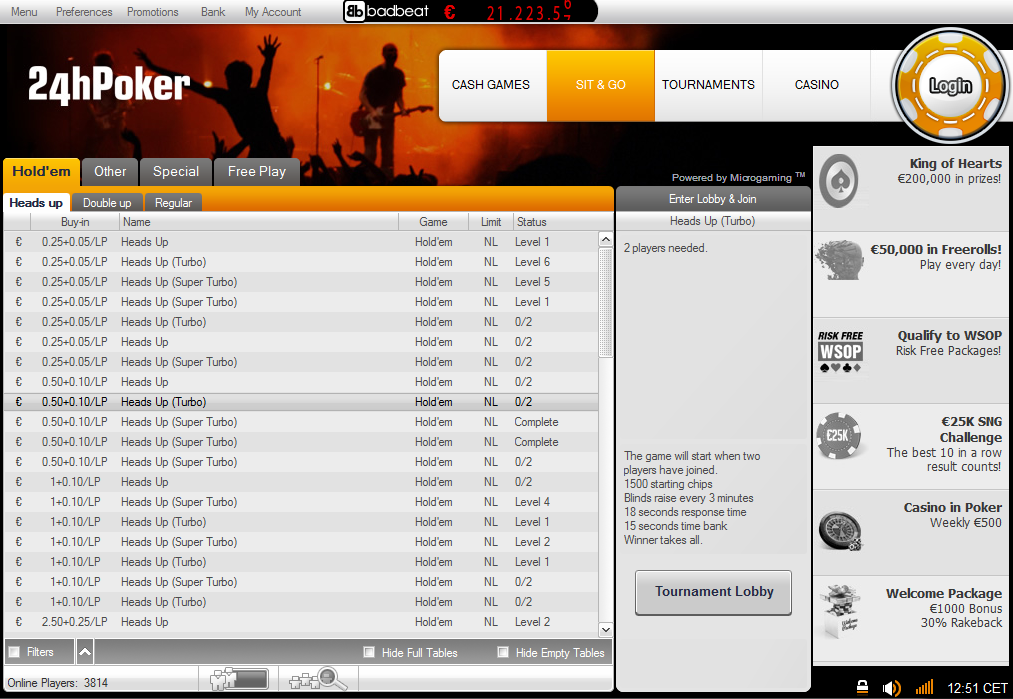Switch to the Special game tab

(176, 172)
